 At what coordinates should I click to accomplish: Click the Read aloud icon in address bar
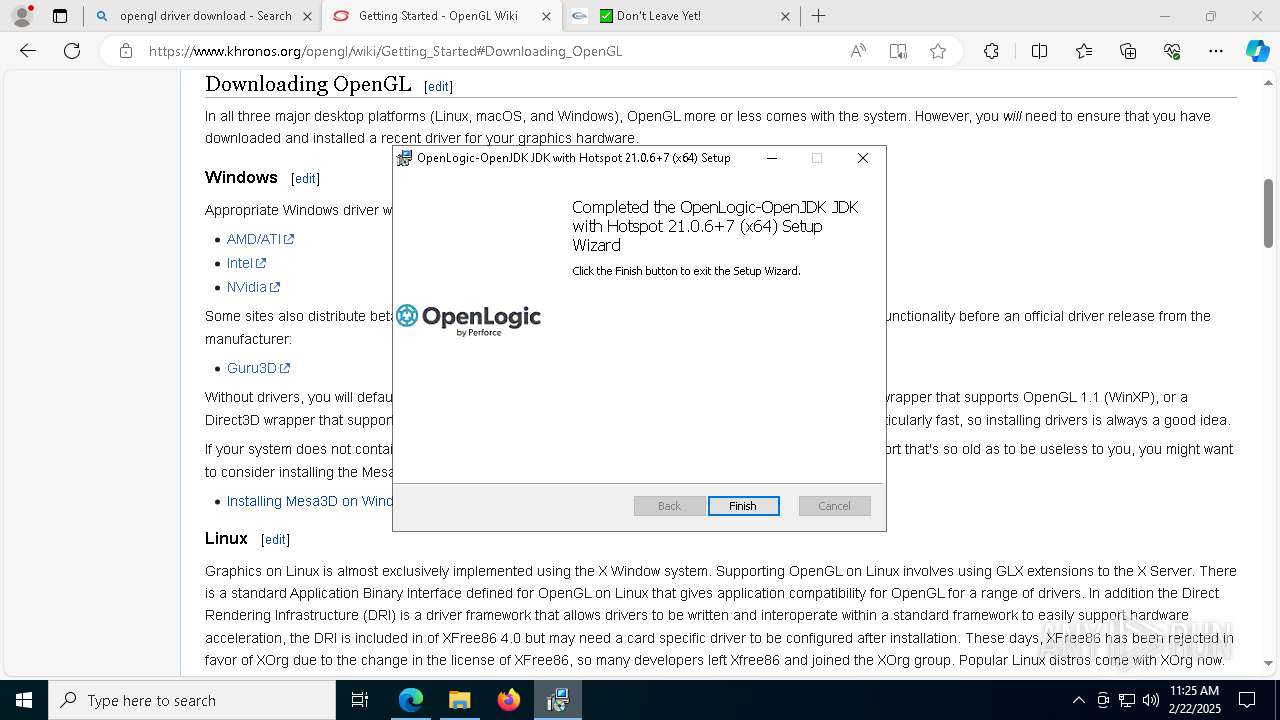[858, 51]
